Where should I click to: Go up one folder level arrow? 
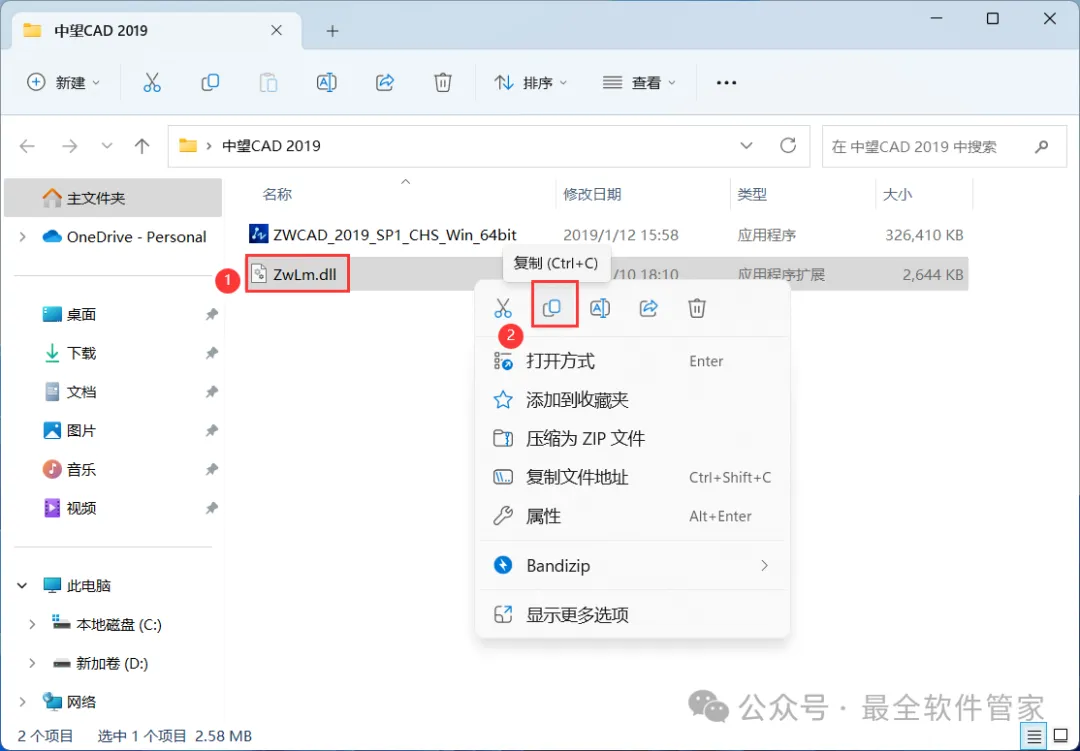142,146
